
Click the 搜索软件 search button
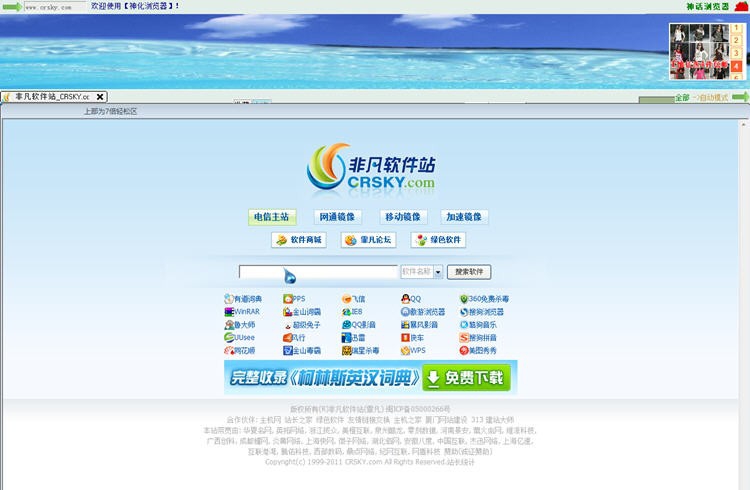(469, 272)
